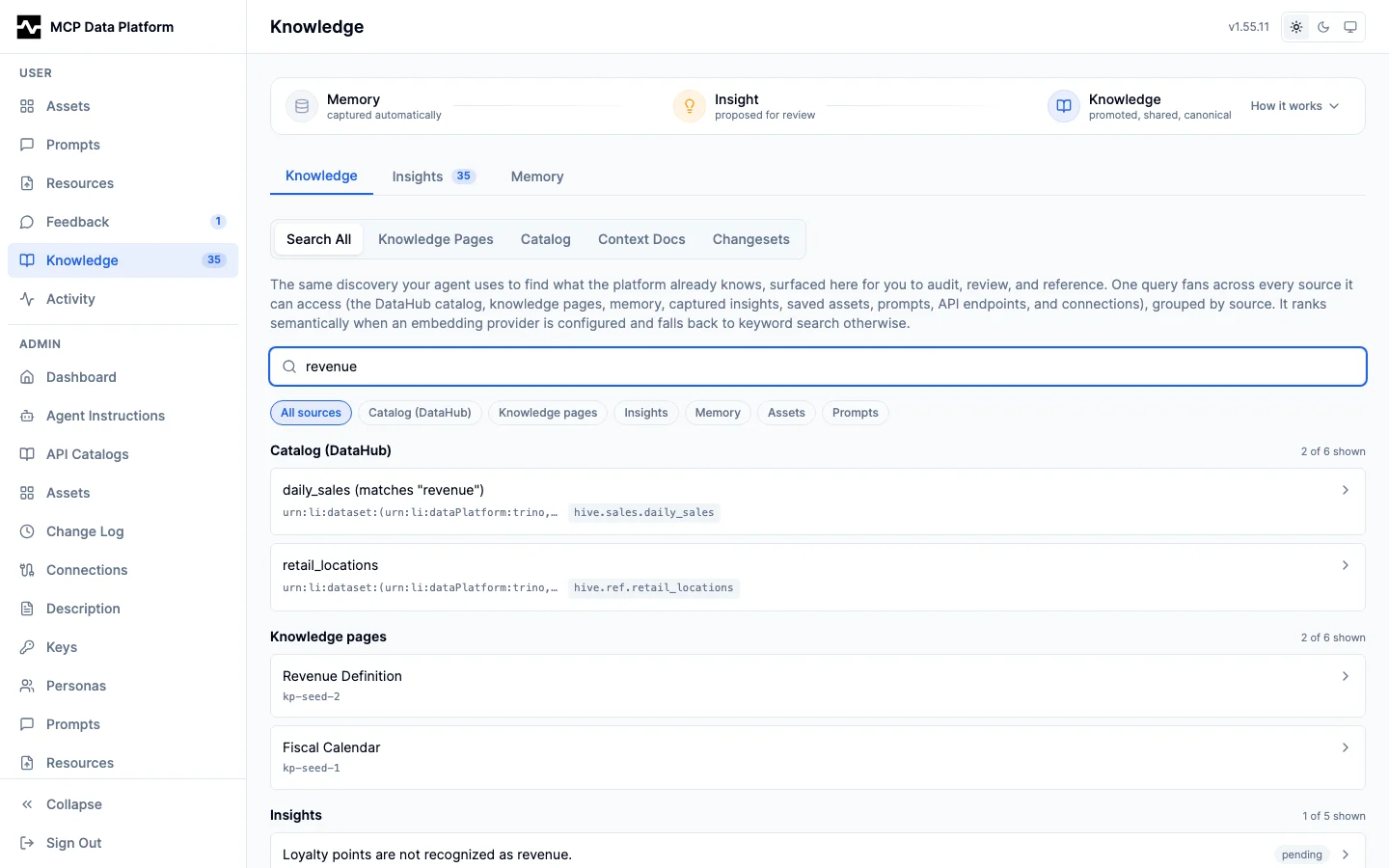Click the Dashboard home icon
Screen dimensions: 1389x868
27,377
